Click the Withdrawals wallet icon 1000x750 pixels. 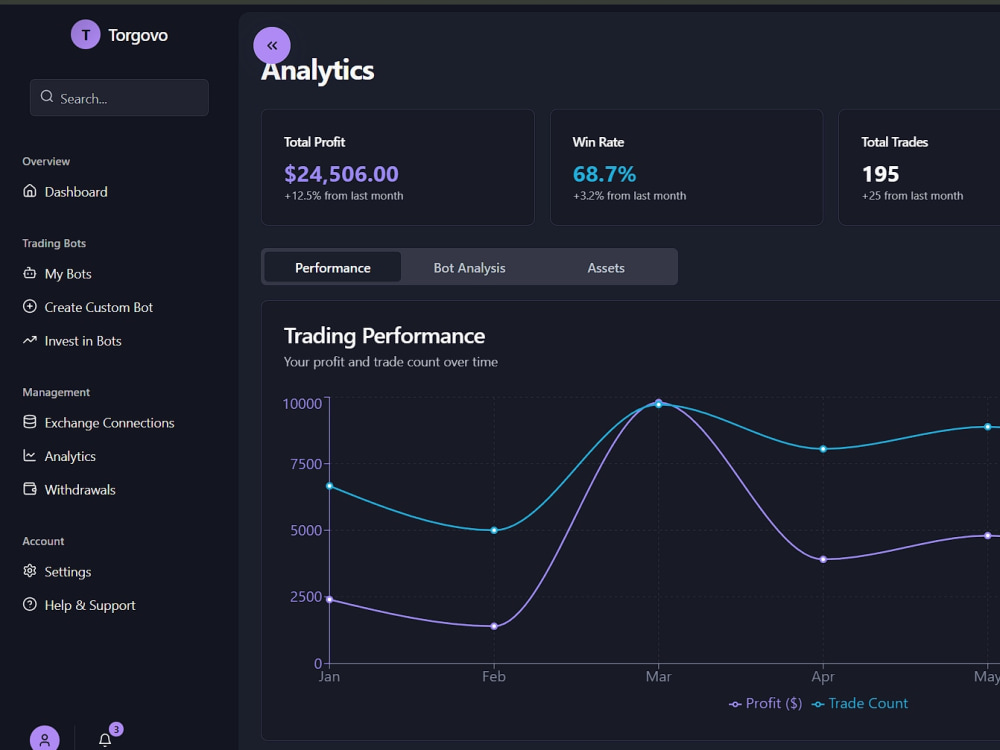coord(29,489)
